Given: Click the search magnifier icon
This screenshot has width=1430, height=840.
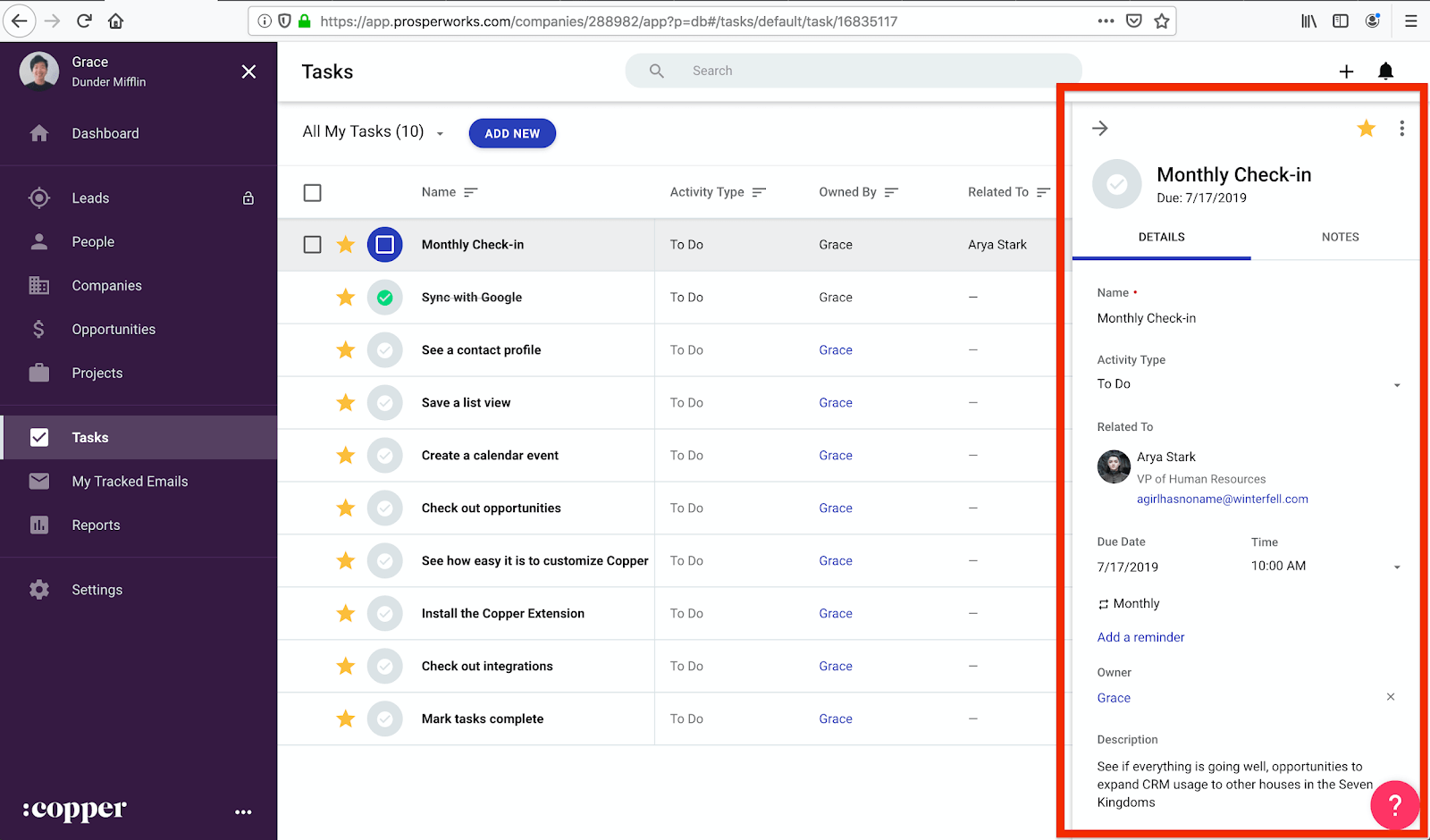Looking at the screenshot, I should [656, 71].
